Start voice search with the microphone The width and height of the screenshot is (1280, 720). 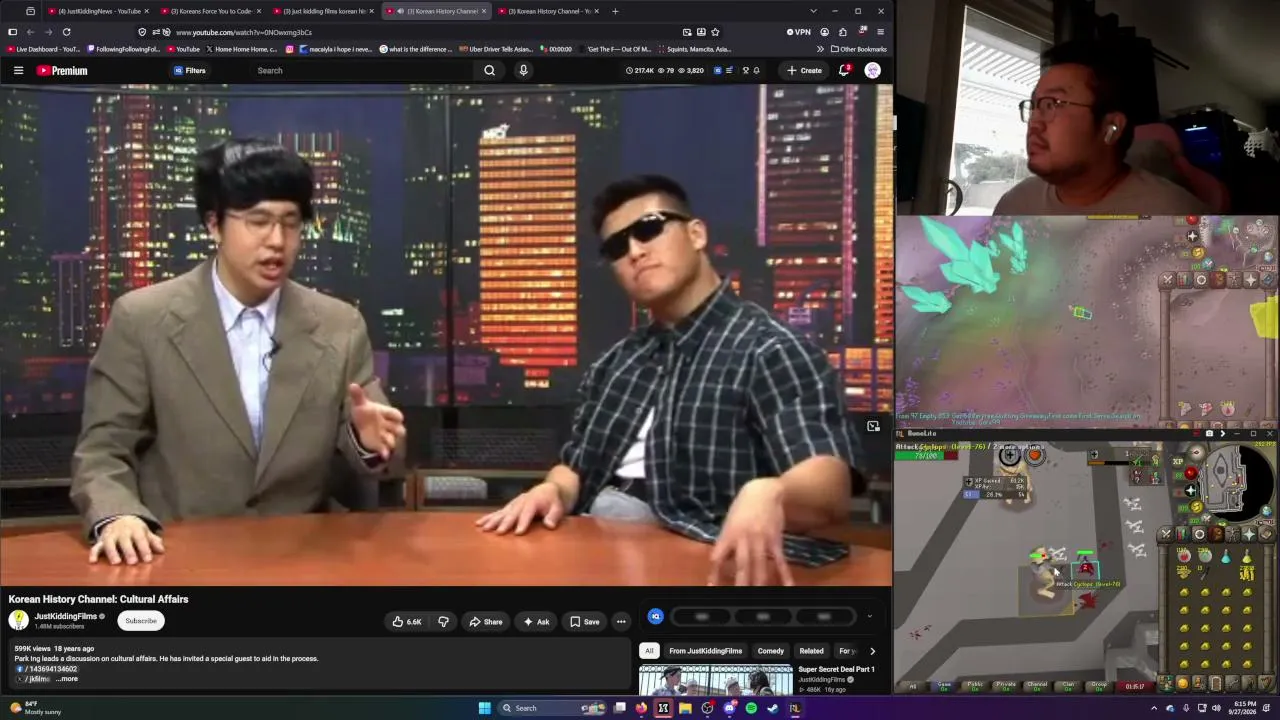[523, 70]
